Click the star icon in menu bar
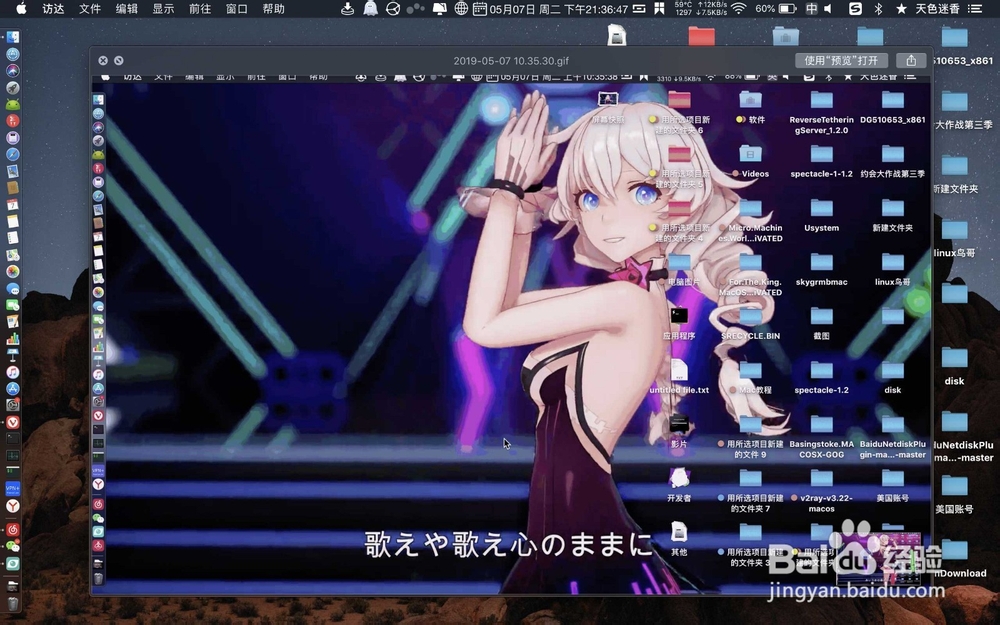 901,9
